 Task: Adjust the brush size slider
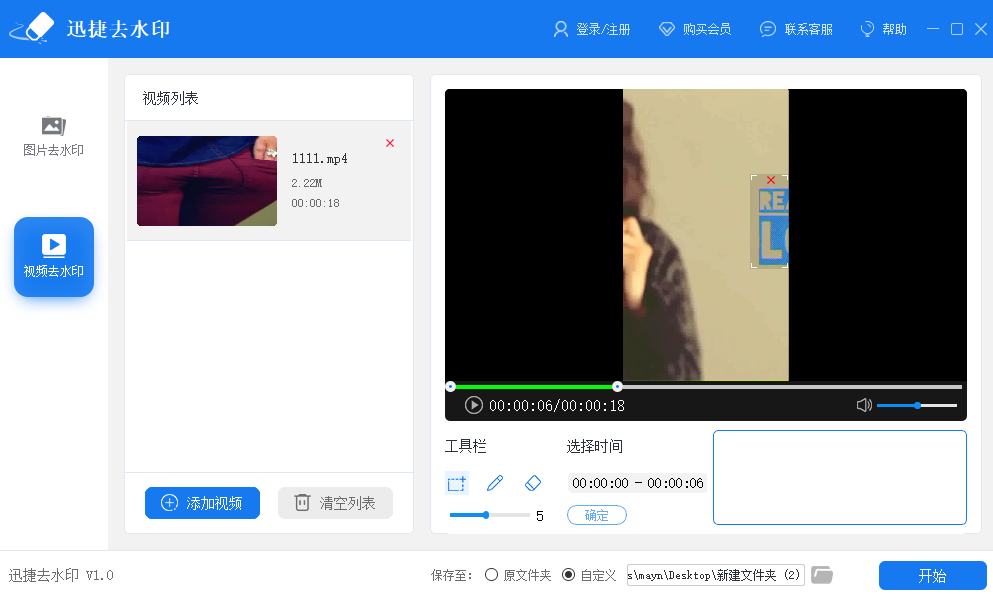coord(489,515)
